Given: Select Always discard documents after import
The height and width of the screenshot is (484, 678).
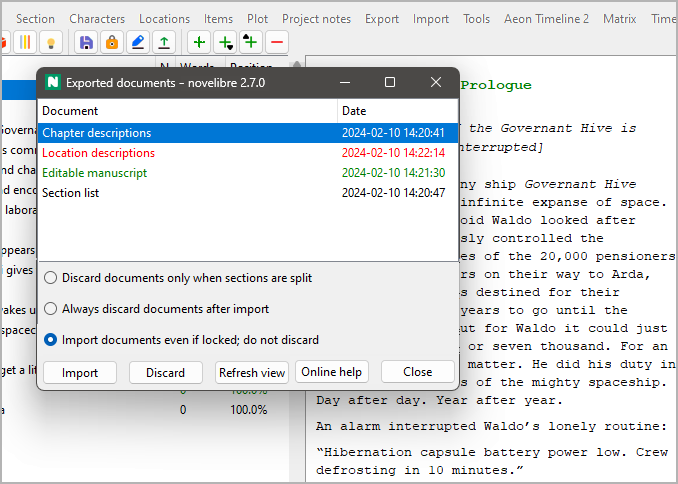Looking at the screenshot, I should 157,309.
